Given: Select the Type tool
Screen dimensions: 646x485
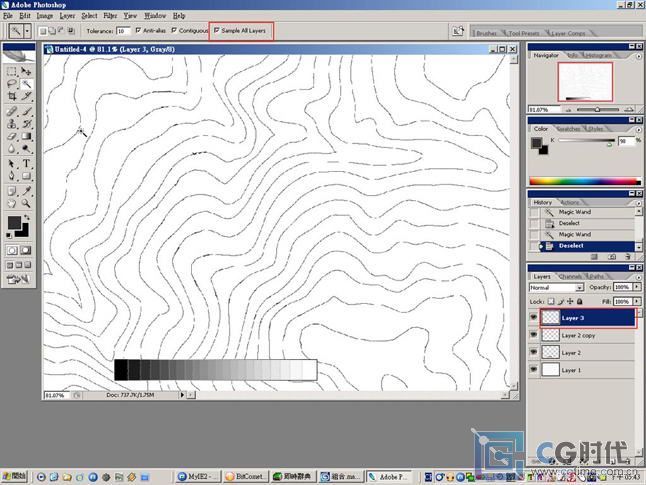Looking at the screenshot, I should coord(26,164).
